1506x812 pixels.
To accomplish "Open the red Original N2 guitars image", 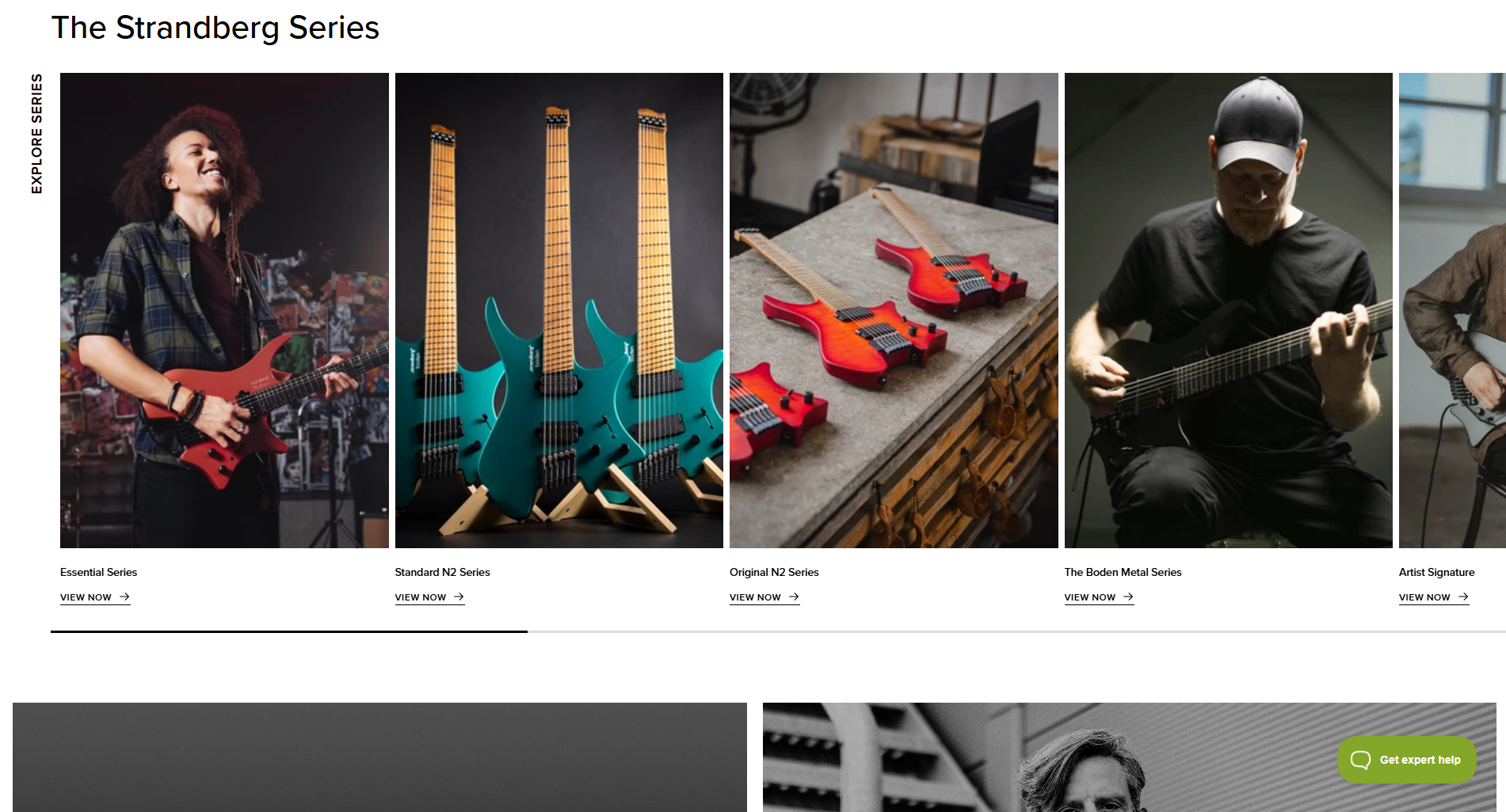I will click(894, 311).
